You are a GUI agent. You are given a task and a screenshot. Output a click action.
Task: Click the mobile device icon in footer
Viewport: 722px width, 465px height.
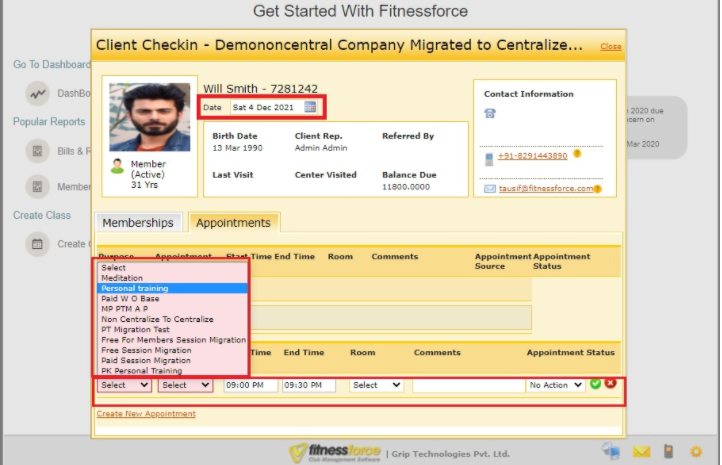pyautogui.click(x=669, y=451)
